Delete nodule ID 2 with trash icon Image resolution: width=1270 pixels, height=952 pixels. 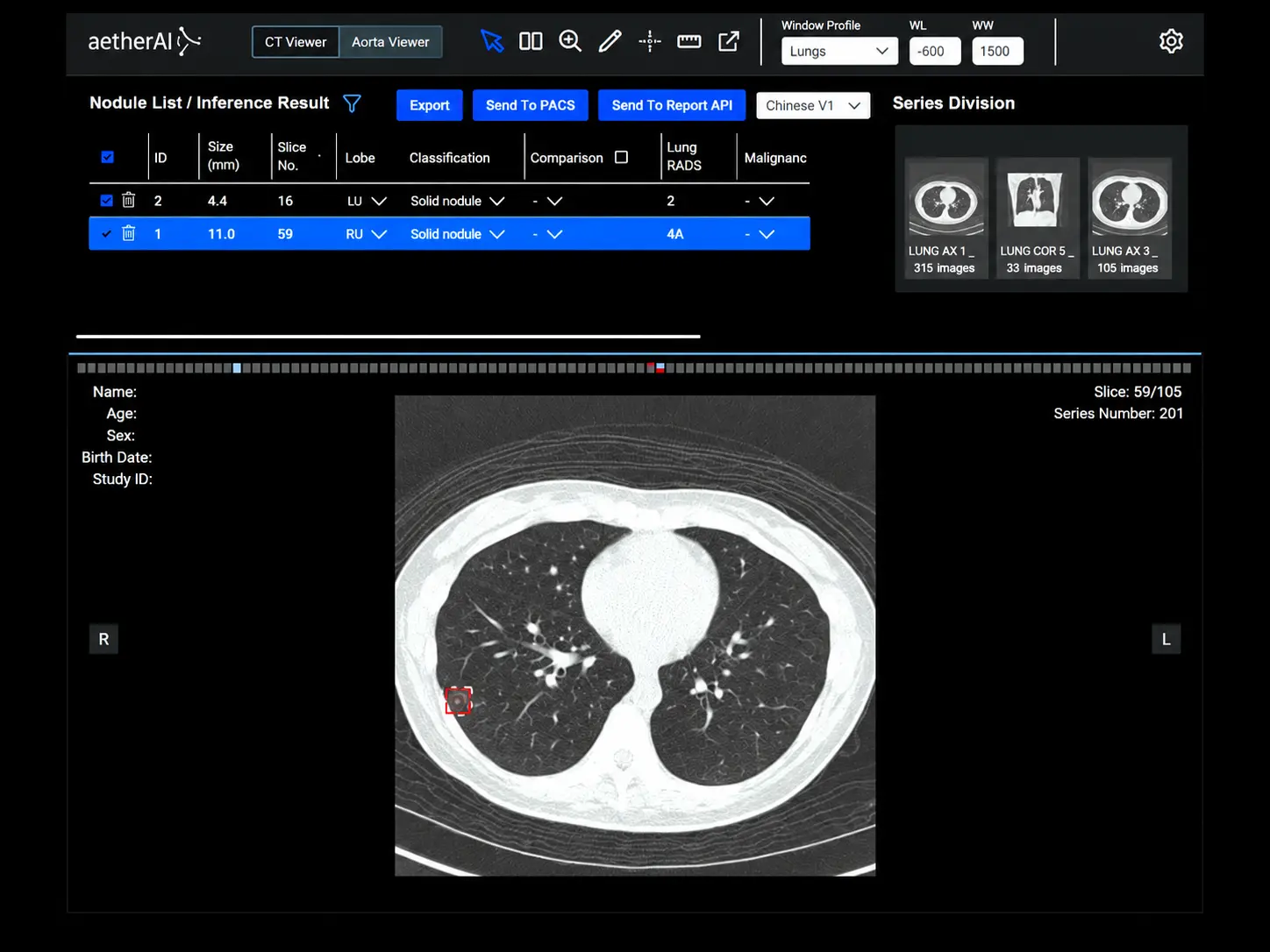[x=129, y=201]
